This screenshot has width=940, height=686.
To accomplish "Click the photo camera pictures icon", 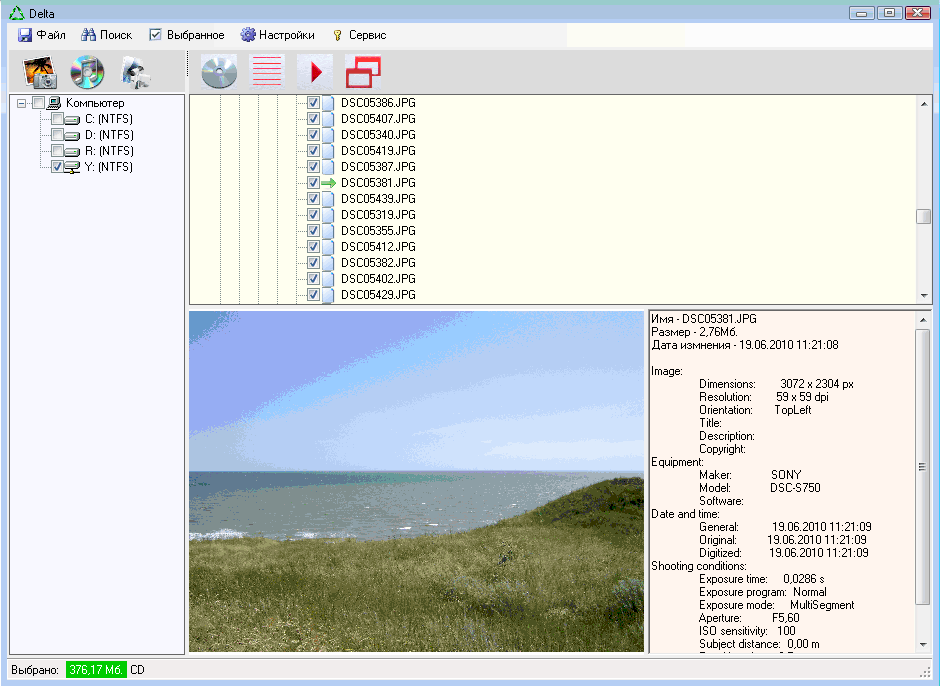I will click(x=40, y=72).
